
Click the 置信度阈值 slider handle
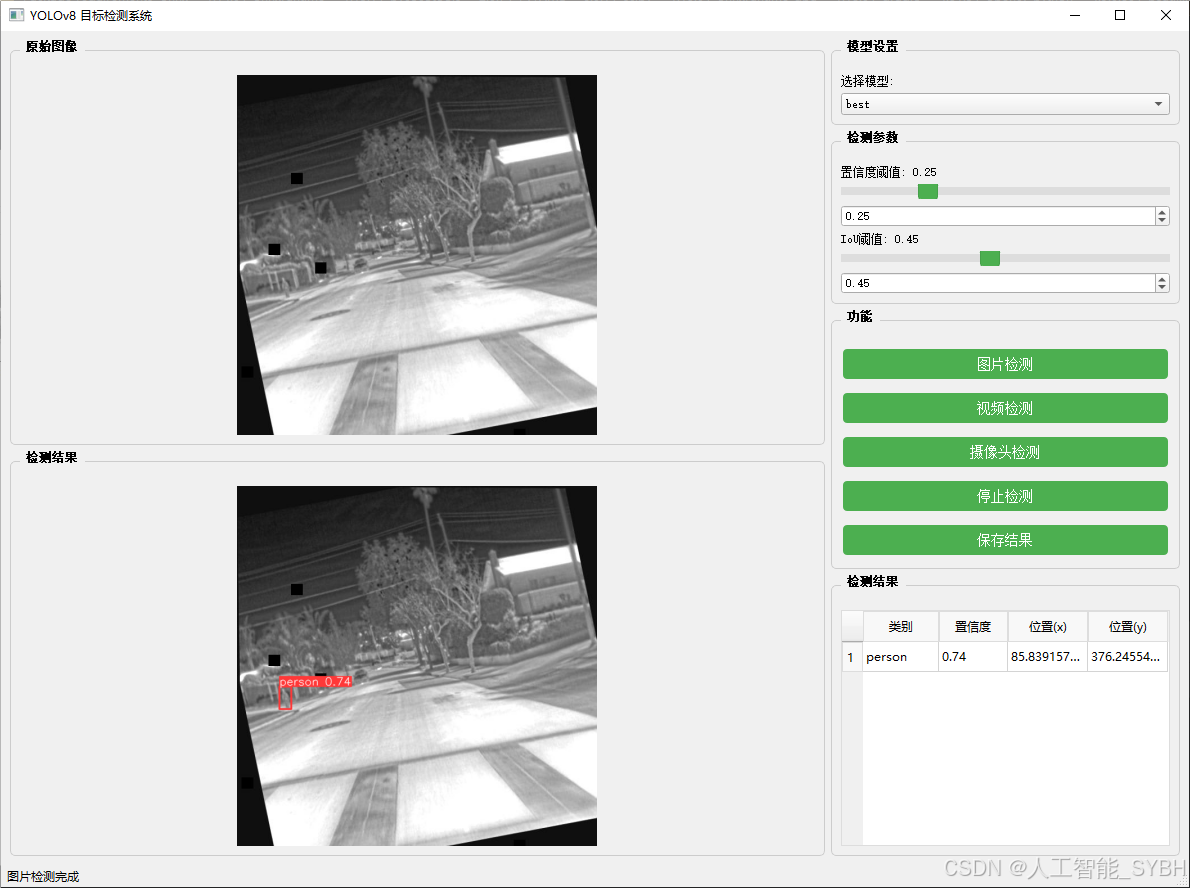click(927, 191)
